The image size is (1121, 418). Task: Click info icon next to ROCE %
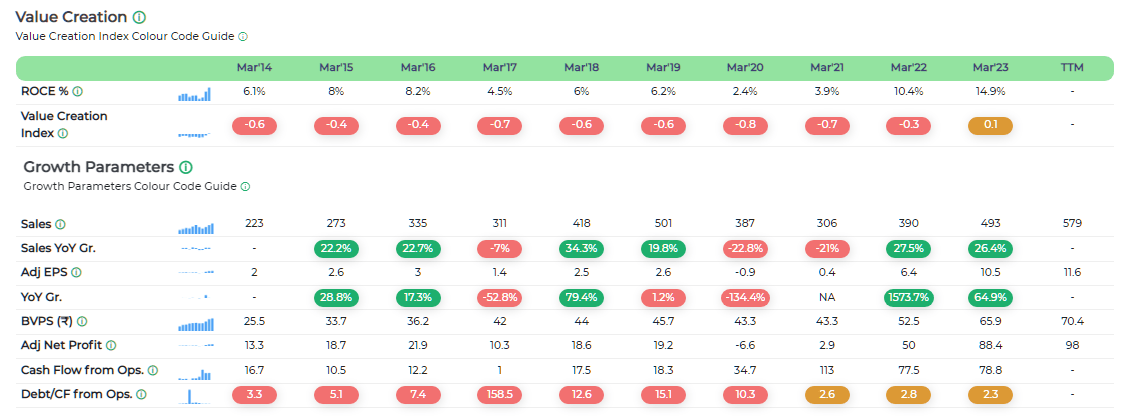77,91
